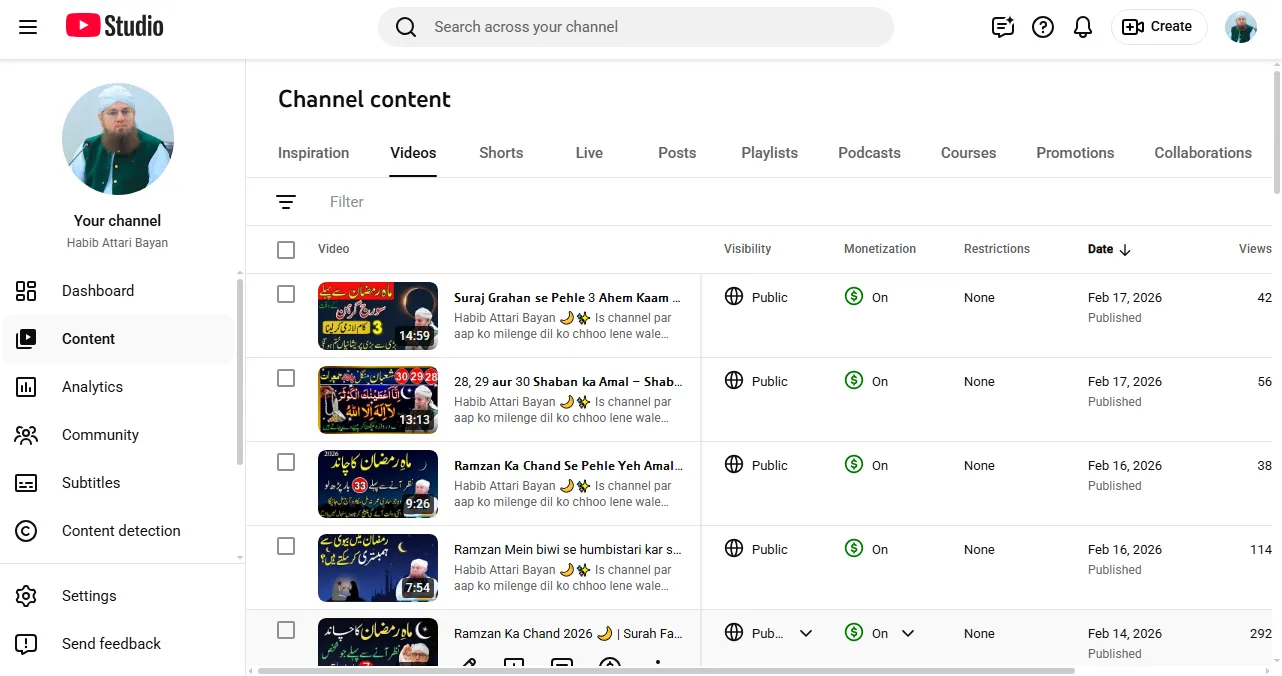
Task: Click globe visibility icon for Suraj Grahan video
Action: pos(734,296)
